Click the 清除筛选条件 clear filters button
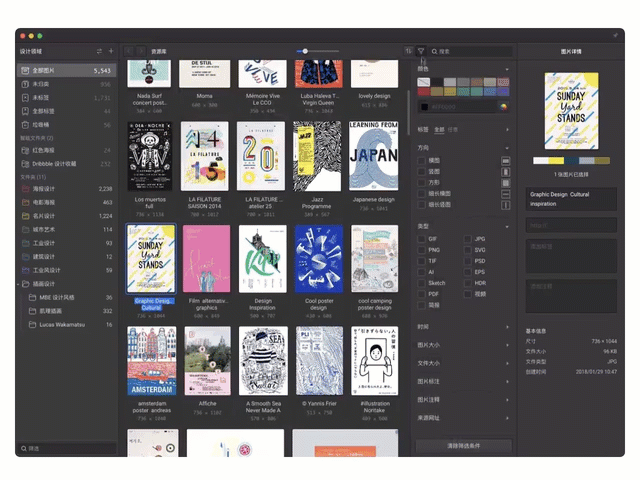 tap(464, 446)
